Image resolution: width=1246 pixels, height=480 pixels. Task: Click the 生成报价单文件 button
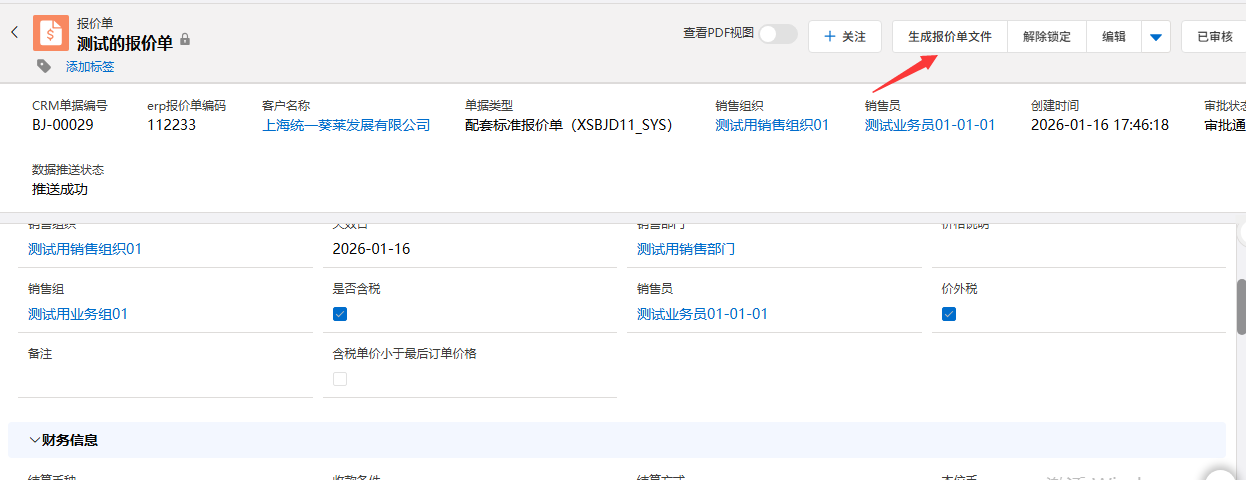949,37
